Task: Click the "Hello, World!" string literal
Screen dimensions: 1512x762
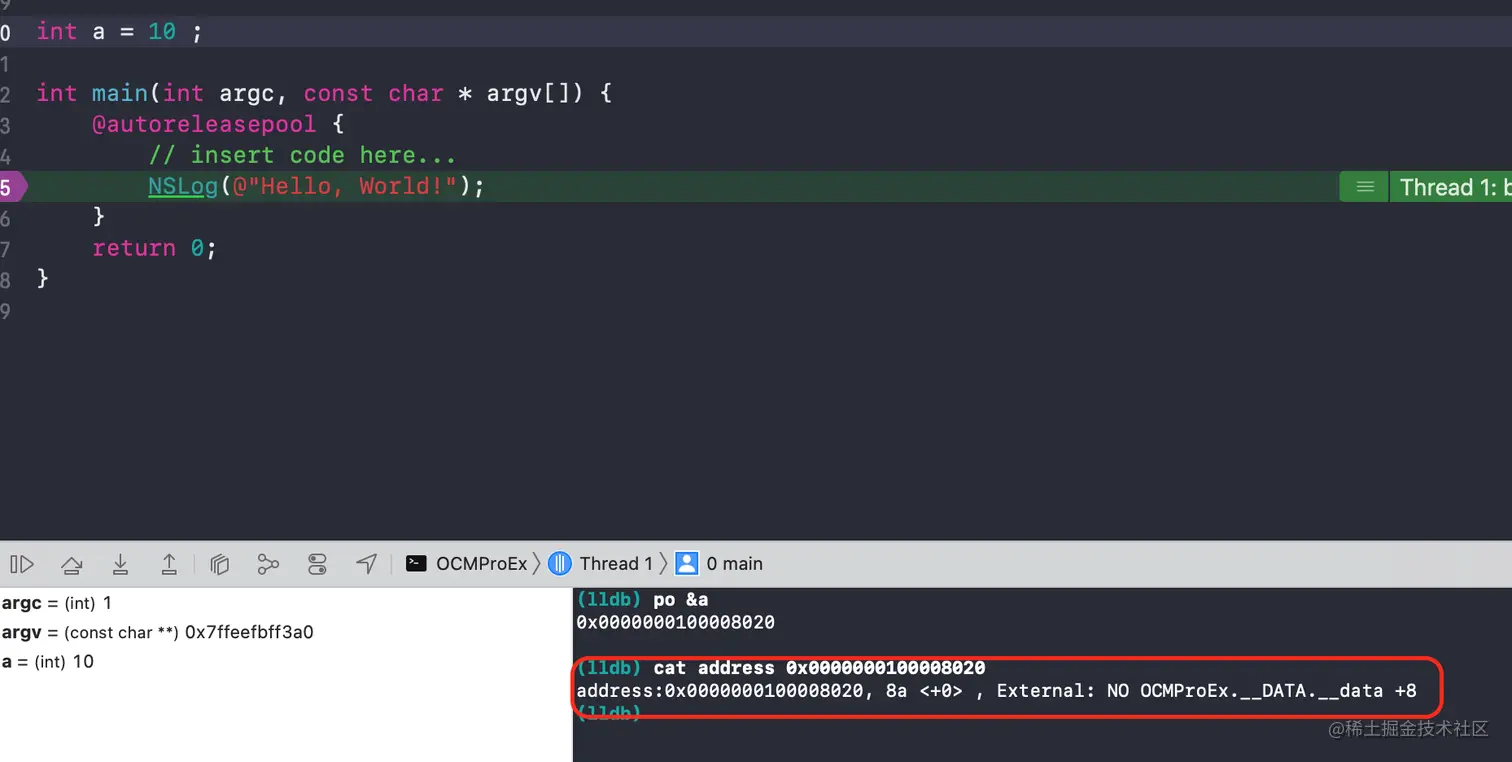Action: 344,187
